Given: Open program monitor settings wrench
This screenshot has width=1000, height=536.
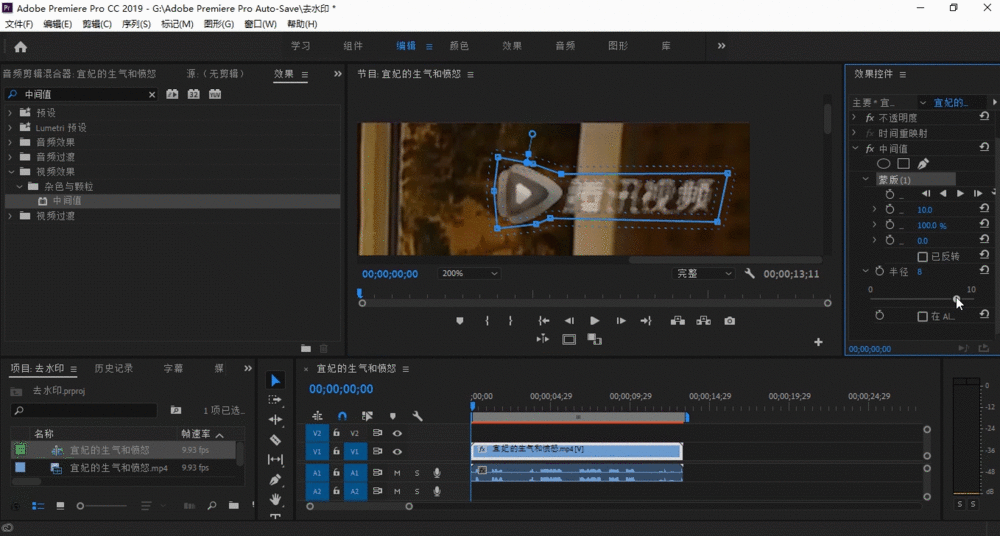Looking at the screenshot, I should point(749,273).
